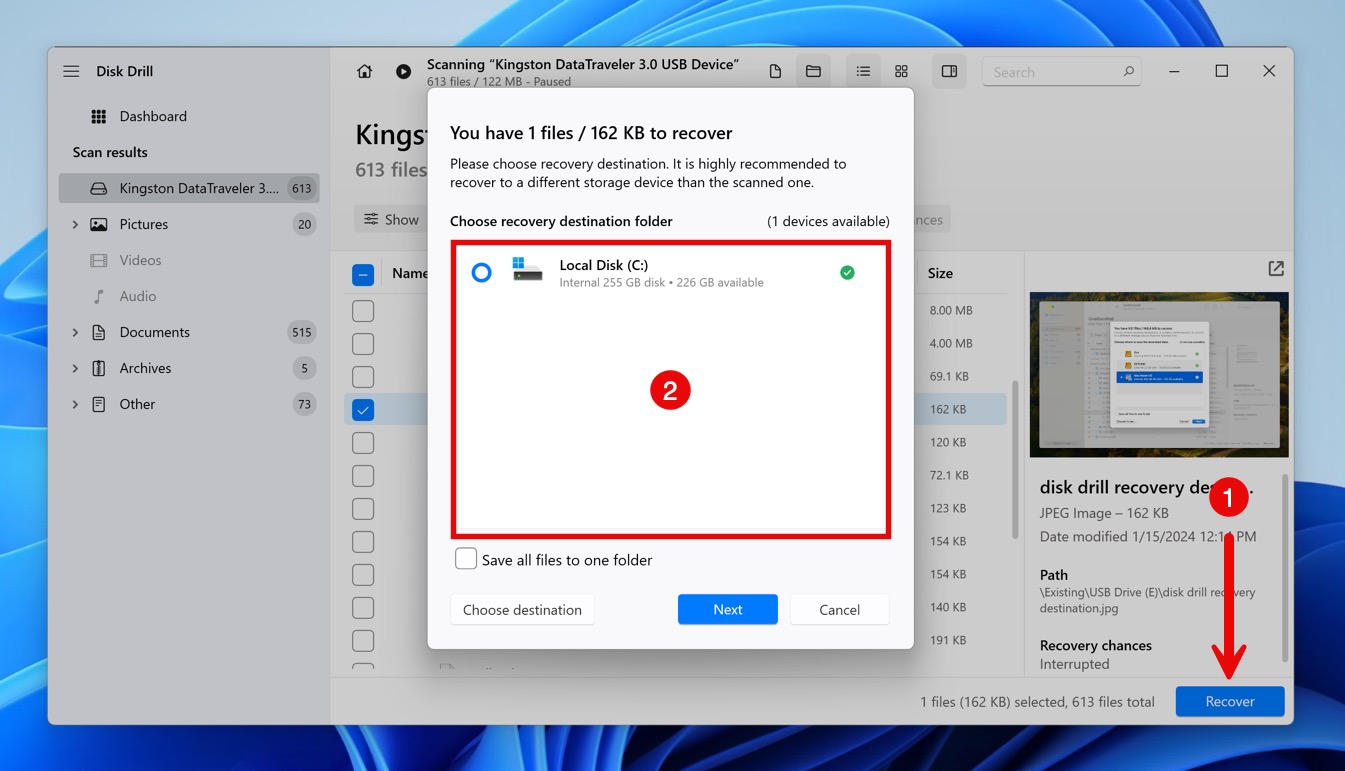Check the 123 KB file row checkbox
Screen dimensions: 1345x771
point(363,509)
